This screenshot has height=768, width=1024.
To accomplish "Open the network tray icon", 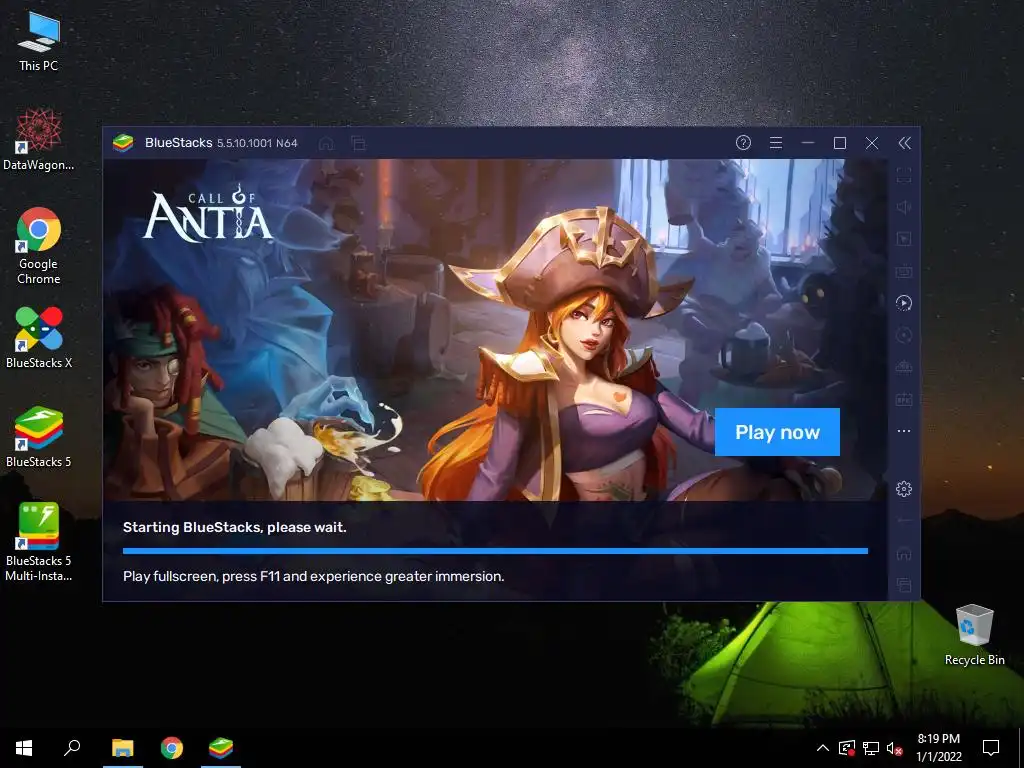I will [x=871, y=748].
